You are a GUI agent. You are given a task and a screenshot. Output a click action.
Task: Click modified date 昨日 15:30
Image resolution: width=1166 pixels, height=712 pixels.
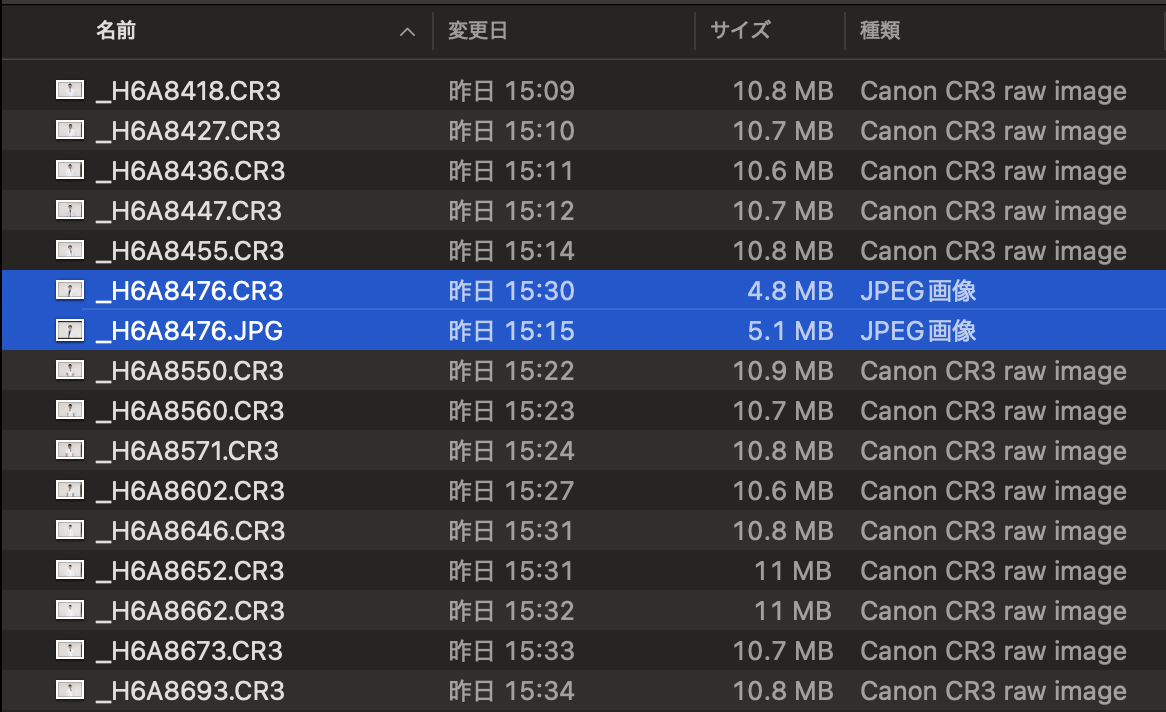click(x=512, y=291)
